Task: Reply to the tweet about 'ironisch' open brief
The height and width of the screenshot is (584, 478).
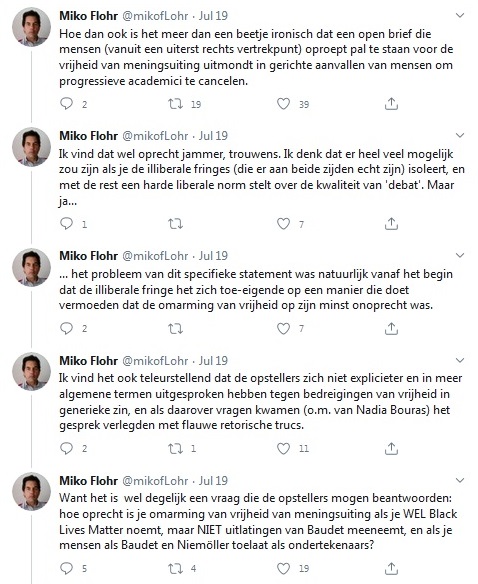Action: tap(66, 104)
